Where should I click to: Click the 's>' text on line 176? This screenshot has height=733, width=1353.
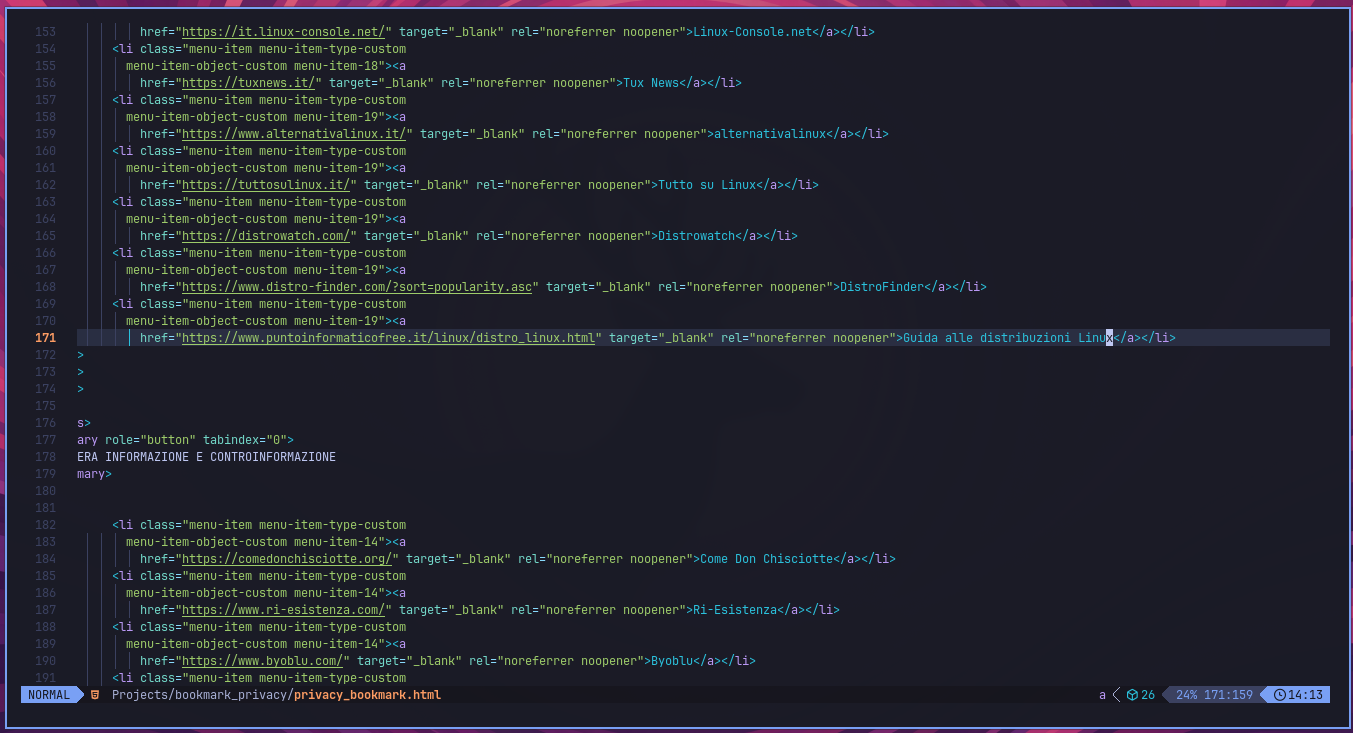tap(84, 423)
